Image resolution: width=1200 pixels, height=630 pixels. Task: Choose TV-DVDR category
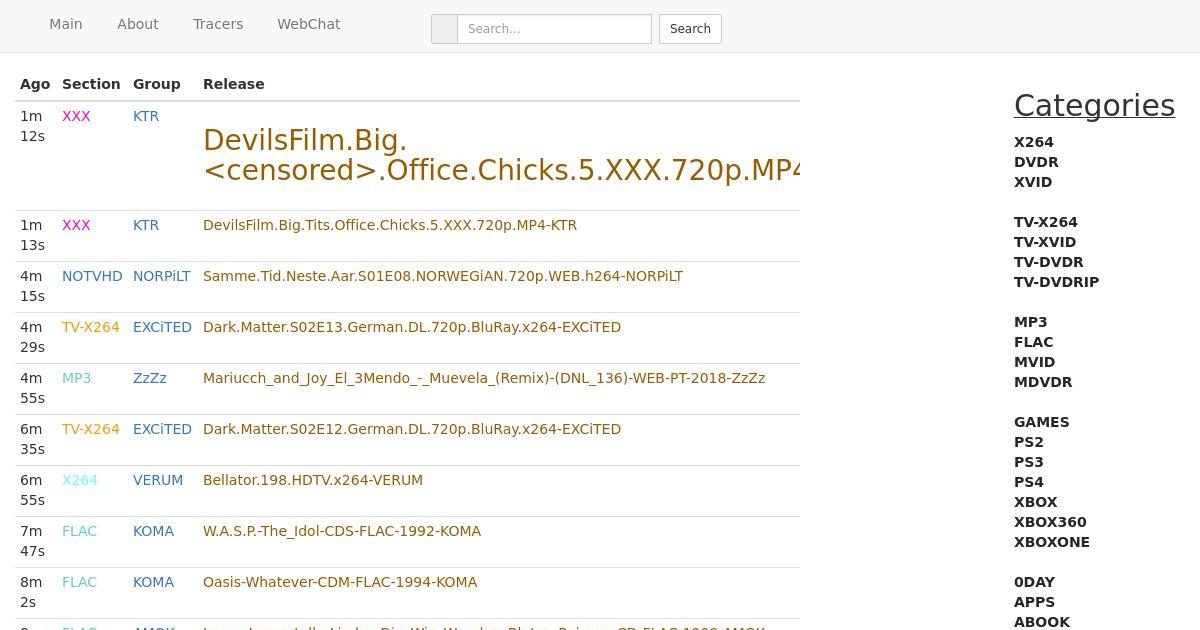click(x=1049, y=262)
